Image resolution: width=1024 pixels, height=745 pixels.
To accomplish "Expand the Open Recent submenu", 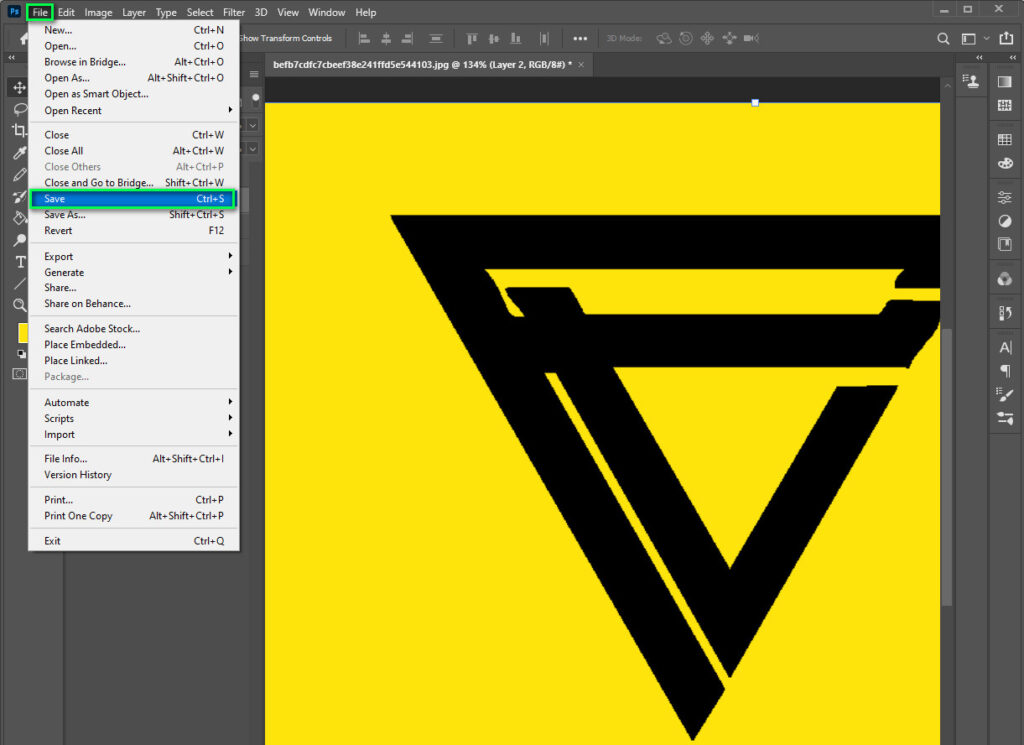I will pyautogui.click(x=130, y=110).
